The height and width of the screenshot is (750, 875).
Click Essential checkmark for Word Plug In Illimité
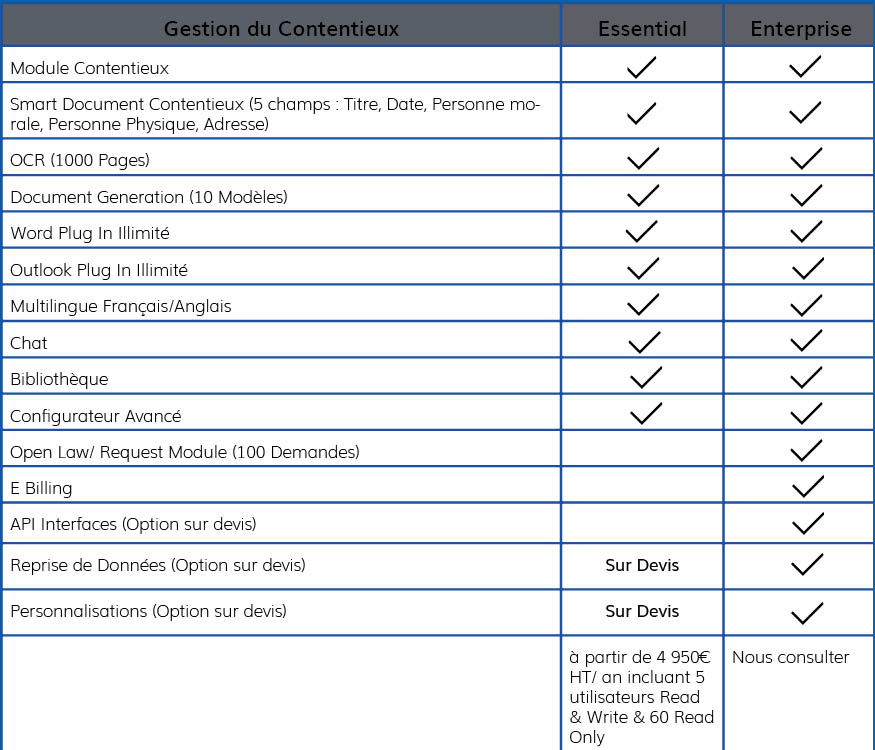[642, 232]
